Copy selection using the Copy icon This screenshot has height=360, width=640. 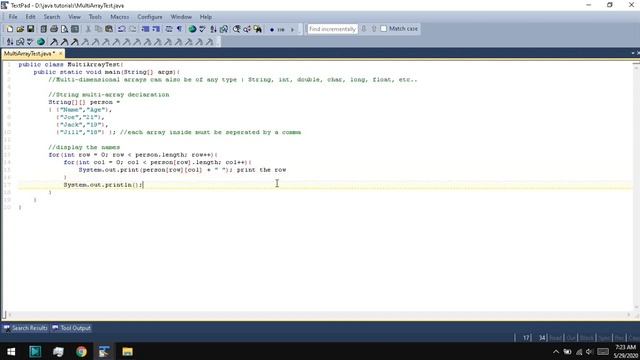98,29
